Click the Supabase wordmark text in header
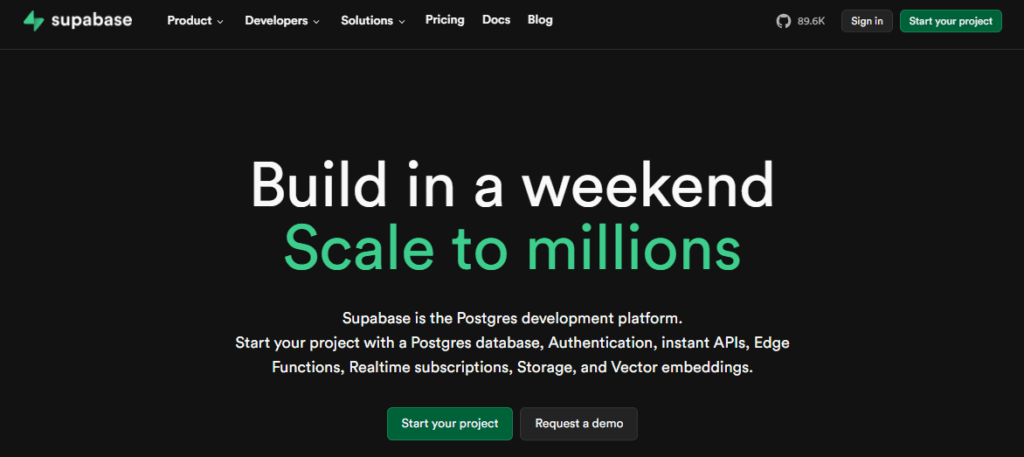 click(91, 20)
